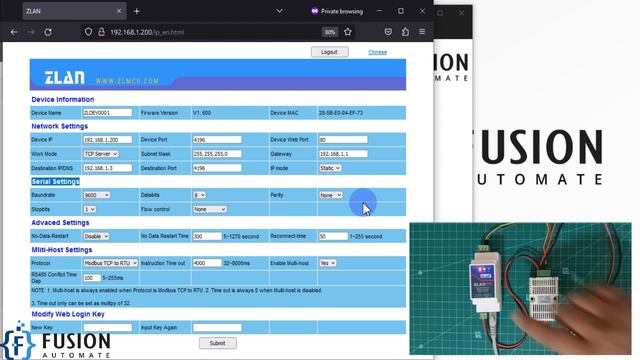This screenshot has width=640, height=360.
Task: Edit the RS485 Conflict Time Gap field
Action: click(x=92, y=278)
